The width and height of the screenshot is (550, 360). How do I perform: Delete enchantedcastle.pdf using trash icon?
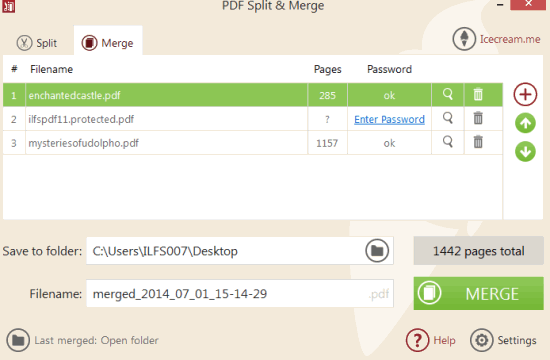point(478,95)
